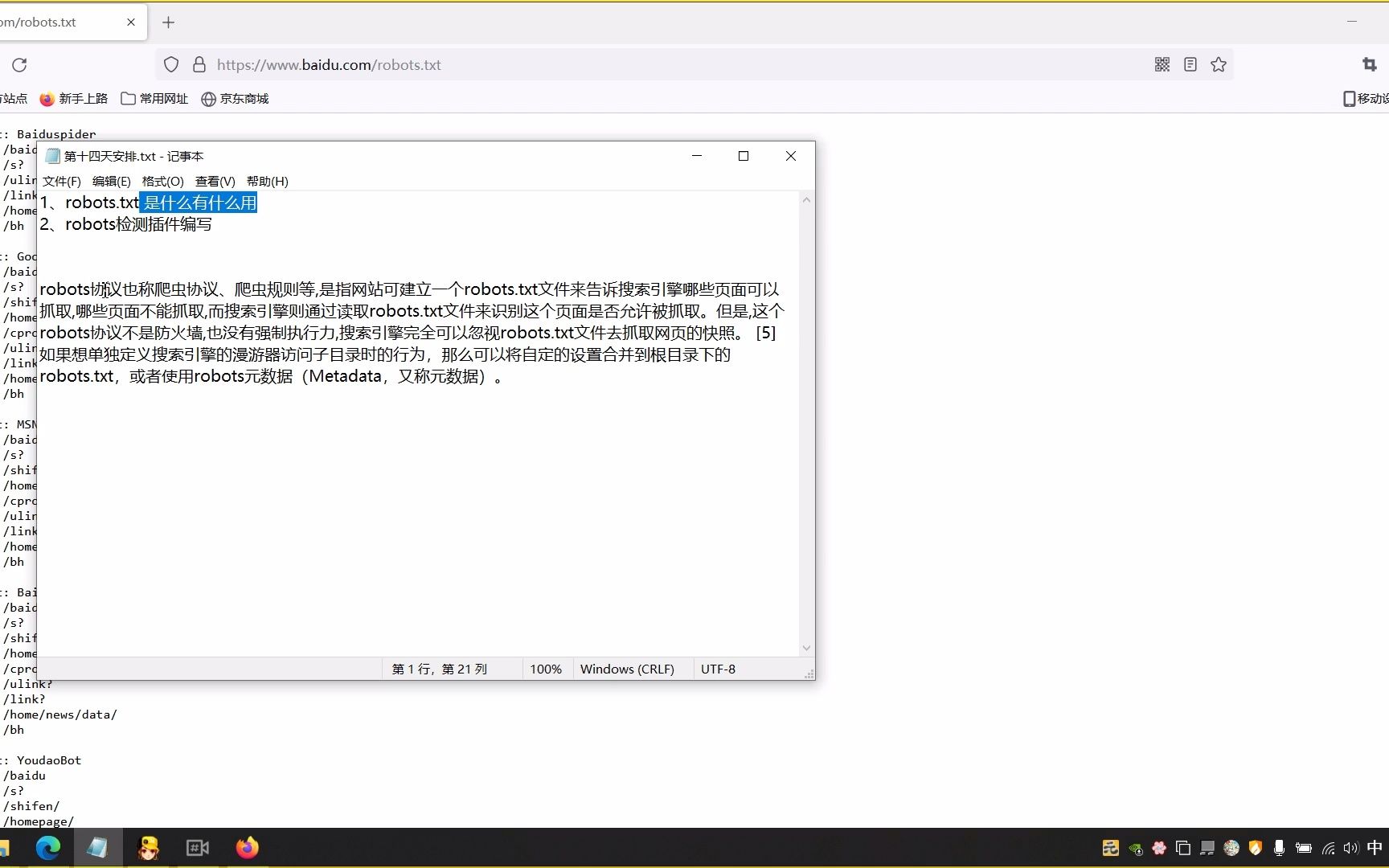Open the volume control in system tray
The height and width of the screenshot is (868, 1389).
(x=1350, y=847)
